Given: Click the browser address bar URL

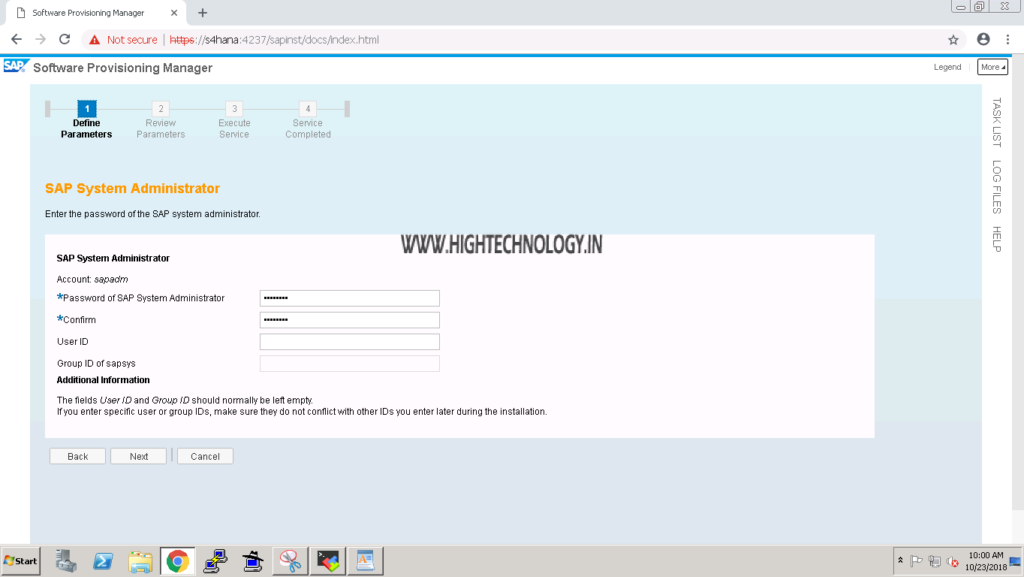Looking at the screenshot, I should 274,40.
